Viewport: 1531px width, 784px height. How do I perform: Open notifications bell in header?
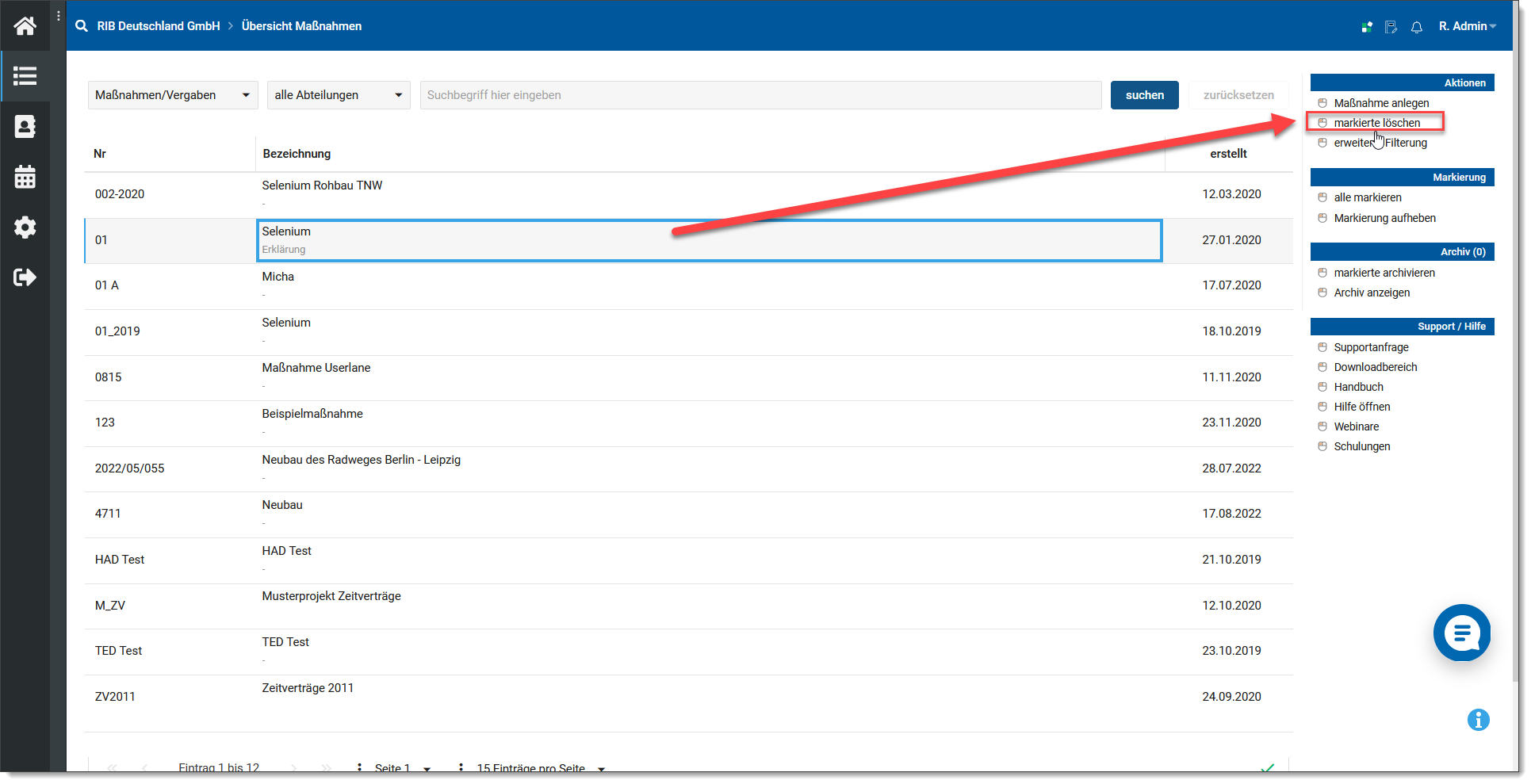(x=1416, y=27)
